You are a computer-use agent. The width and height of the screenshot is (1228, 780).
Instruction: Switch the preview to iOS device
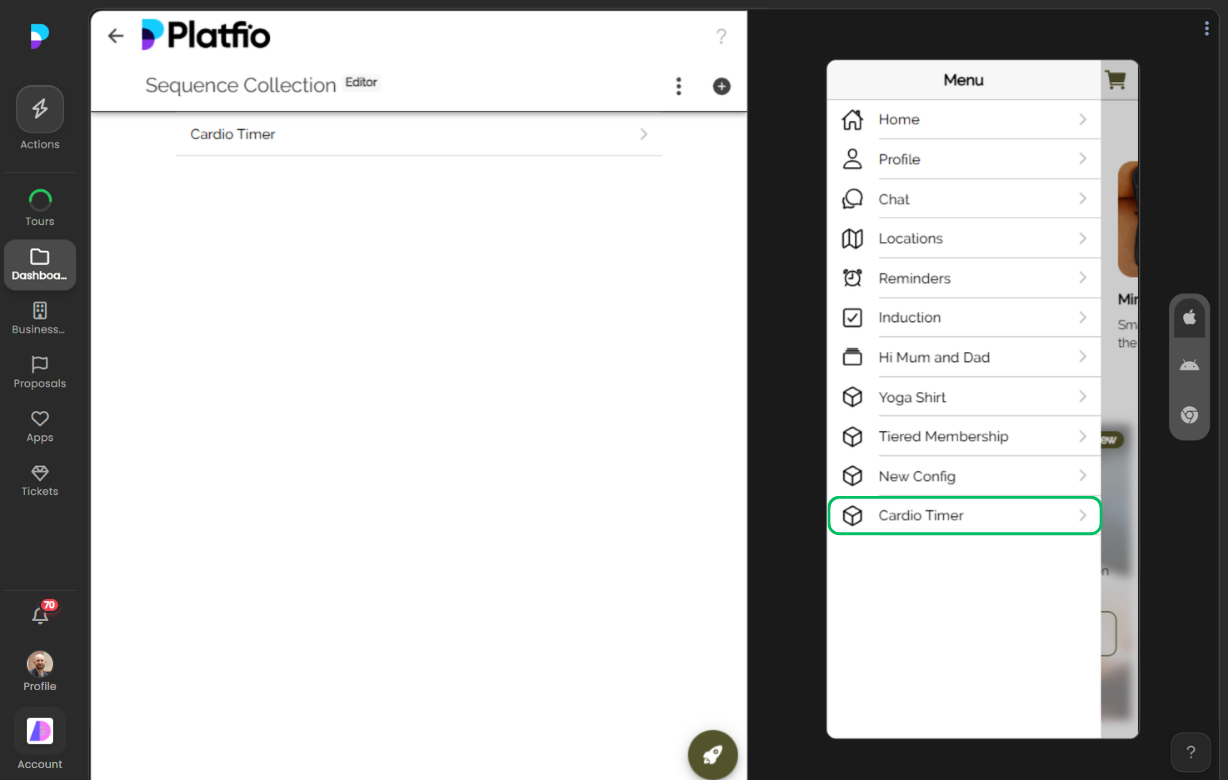(x=1189, y=317)
